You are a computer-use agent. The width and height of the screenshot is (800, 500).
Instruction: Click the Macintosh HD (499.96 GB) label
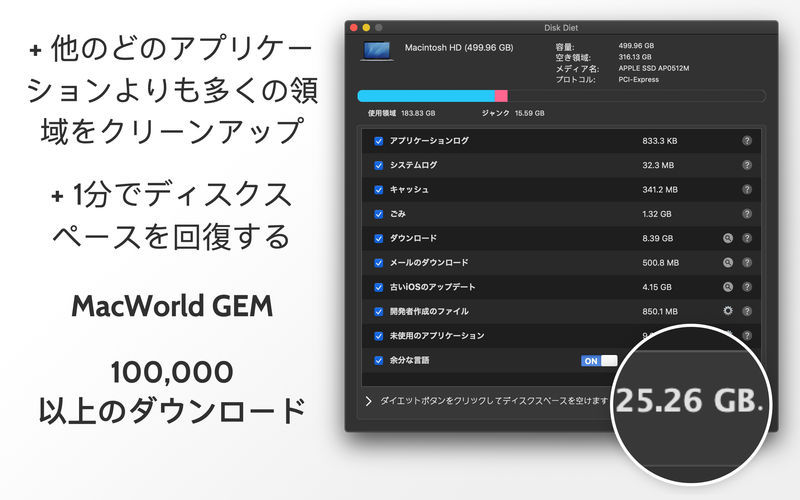(459, 47)
